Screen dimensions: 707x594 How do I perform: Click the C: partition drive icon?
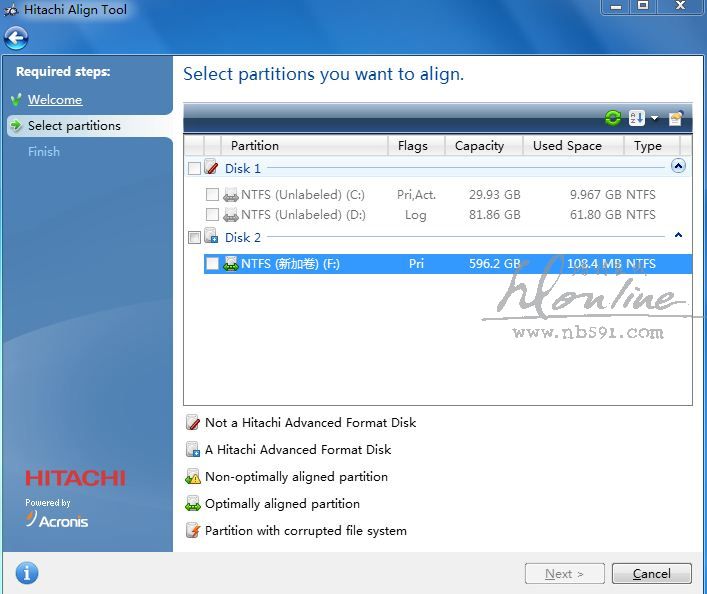click(x=231, y=195)
